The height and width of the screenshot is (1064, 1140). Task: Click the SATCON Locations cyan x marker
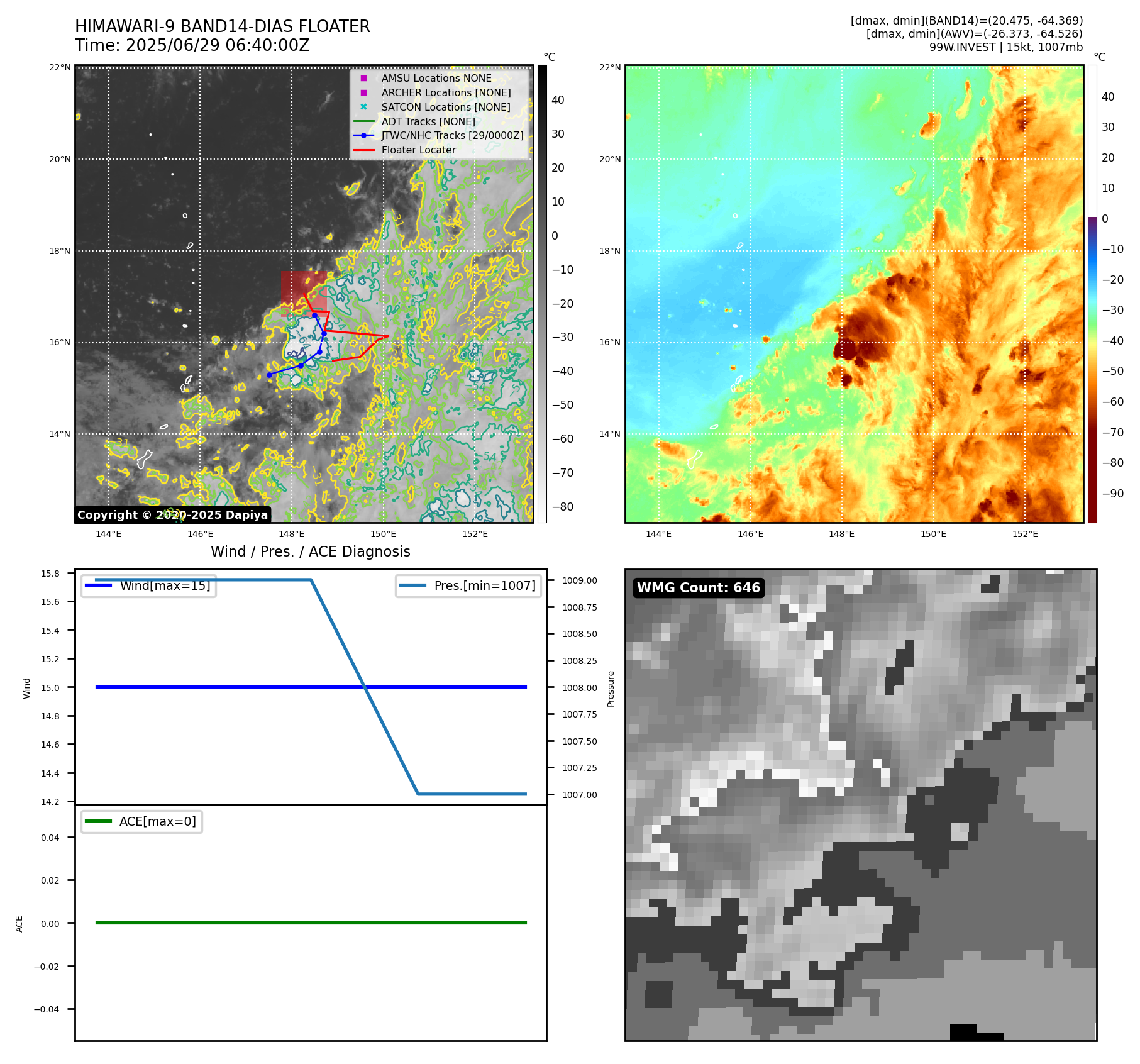(x=363, y=107)
